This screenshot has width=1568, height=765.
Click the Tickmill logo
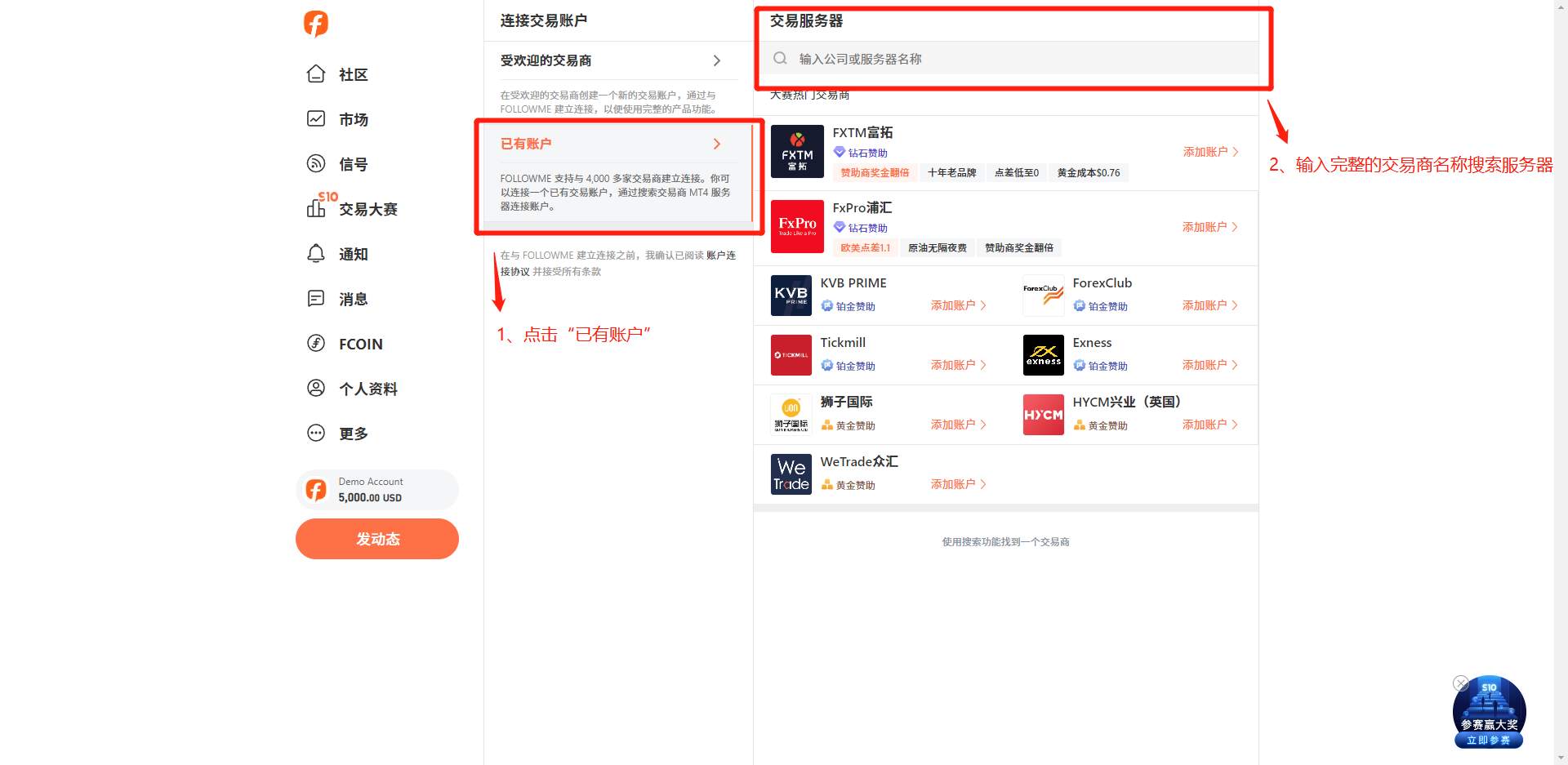point(791,355)
